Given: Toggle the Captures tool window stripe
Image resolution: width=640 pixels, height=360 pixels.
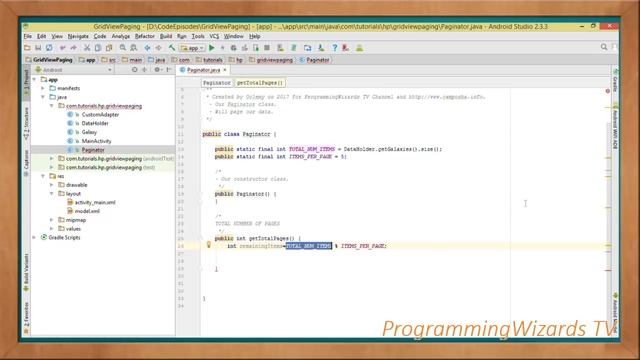Looking at the screenshot, I should pos(27,163).
